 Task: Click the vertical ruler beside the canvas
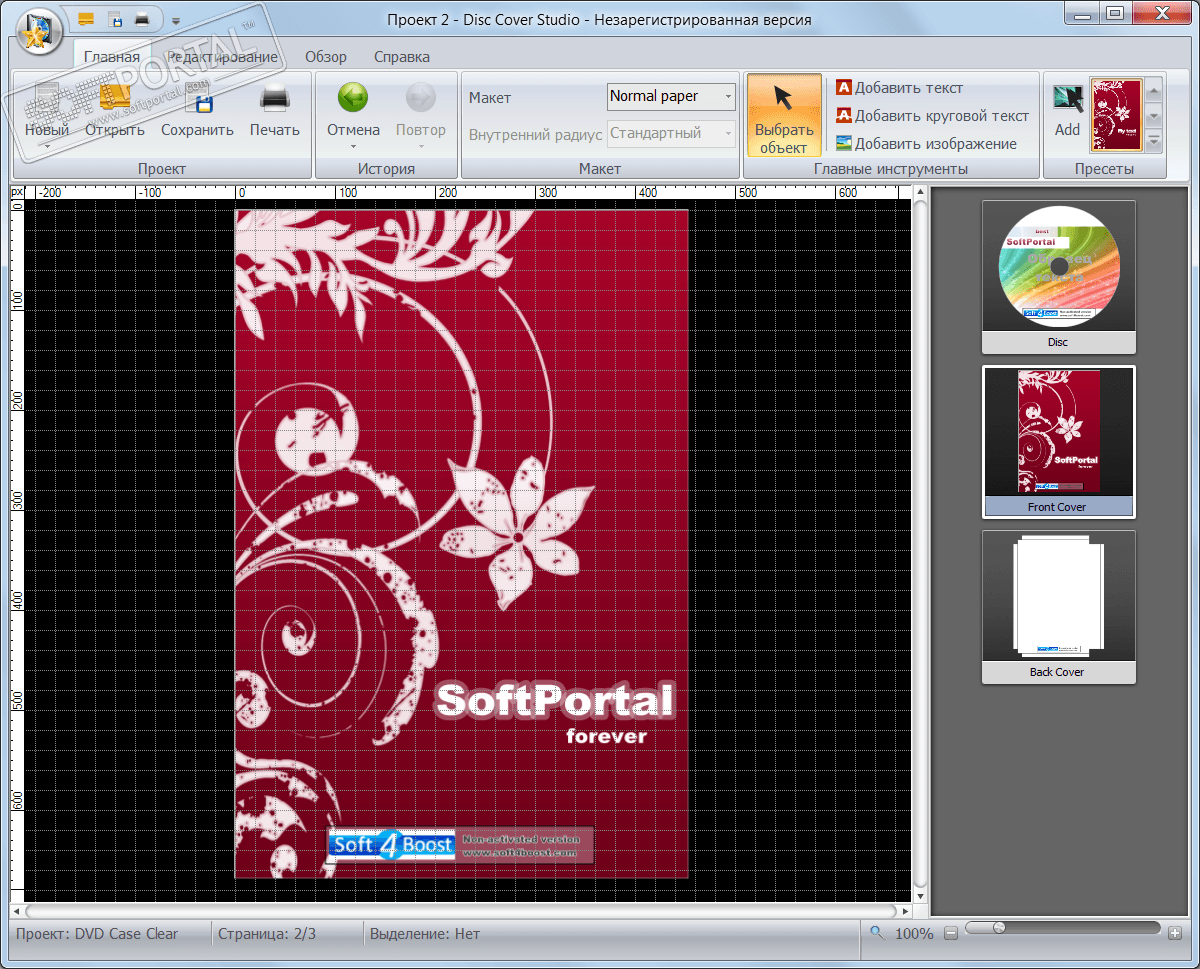click(x=17, y=550)
